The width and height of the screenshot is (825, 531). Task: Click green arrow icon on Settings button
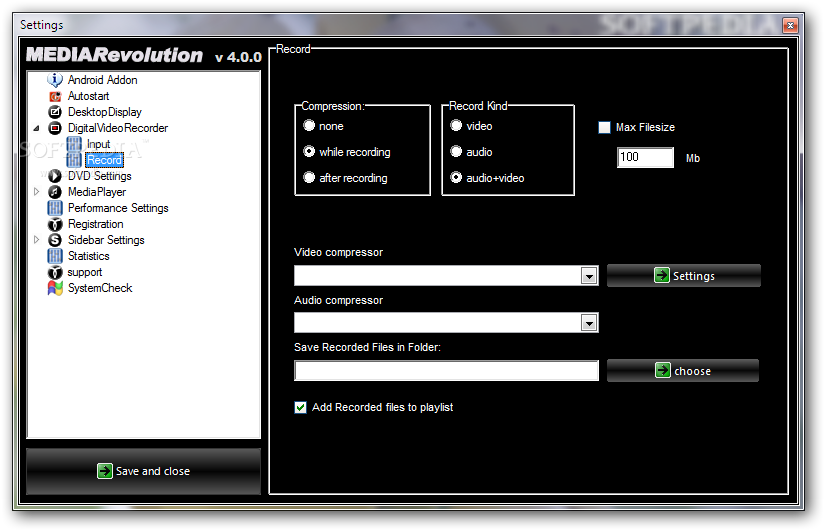pos(661,275)
